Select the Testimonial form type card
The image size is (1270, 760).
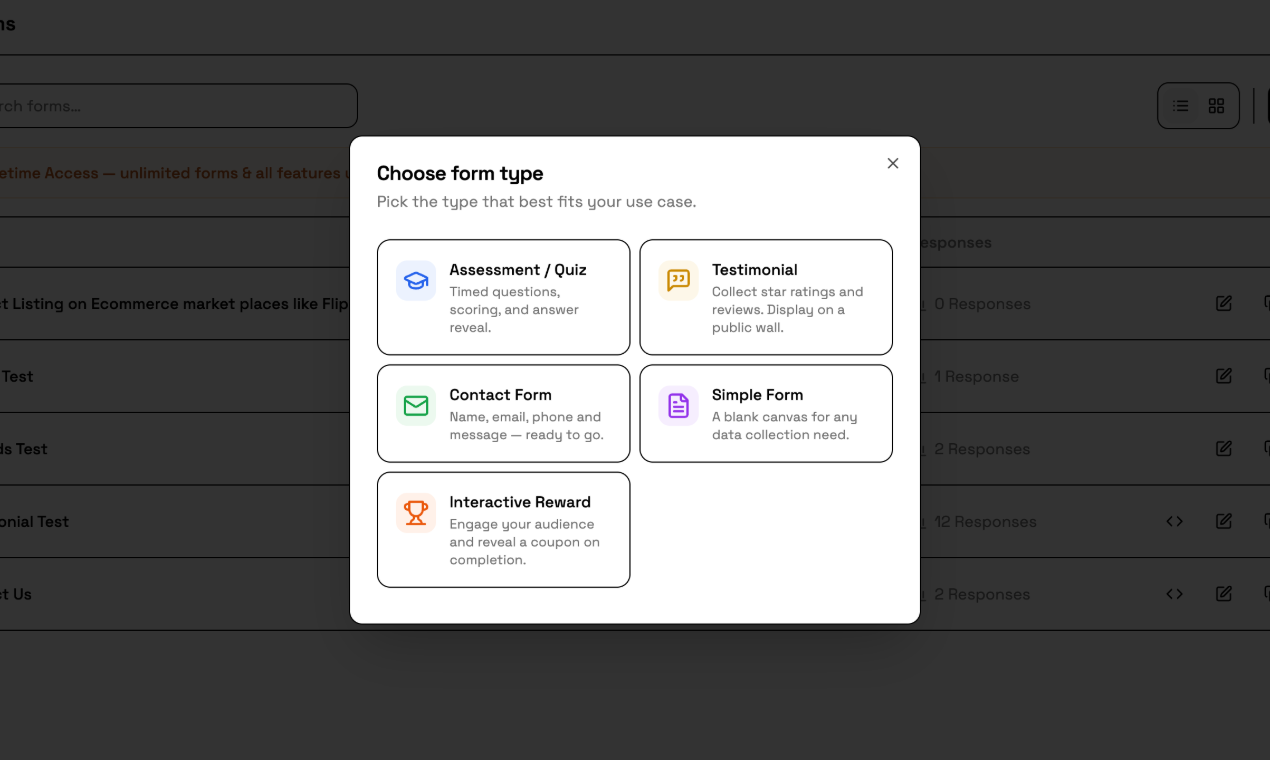tap(766, 297)
